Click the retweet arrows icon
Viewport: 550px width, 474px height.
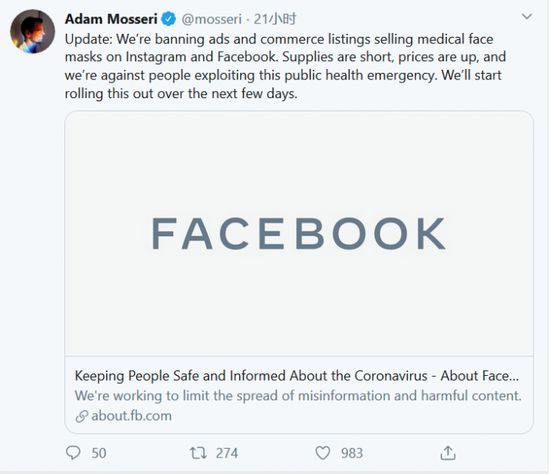pos(198,453)
